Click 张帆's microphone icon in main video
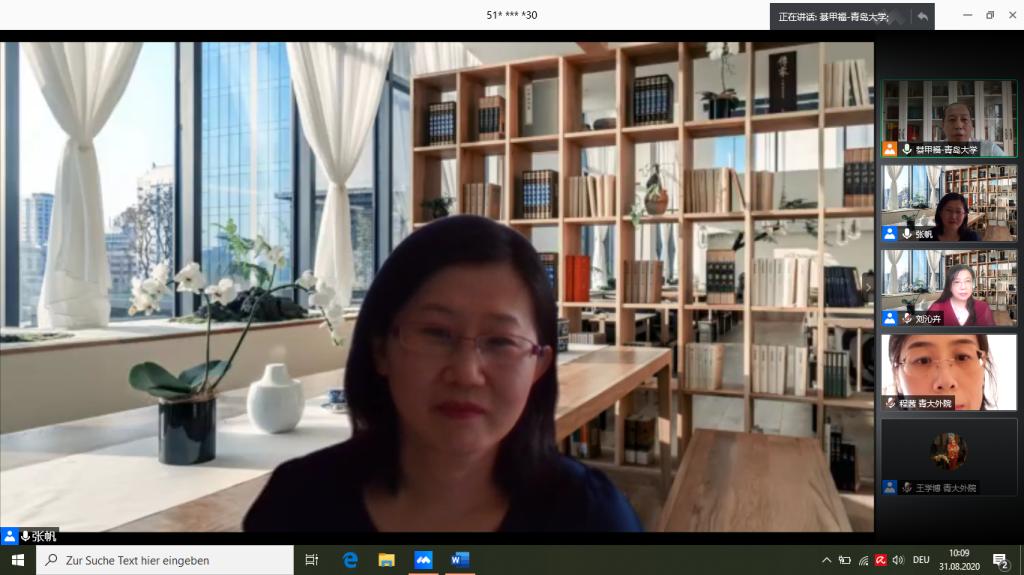This screenshot has height=575, width=1024. [x=24, y=536]
